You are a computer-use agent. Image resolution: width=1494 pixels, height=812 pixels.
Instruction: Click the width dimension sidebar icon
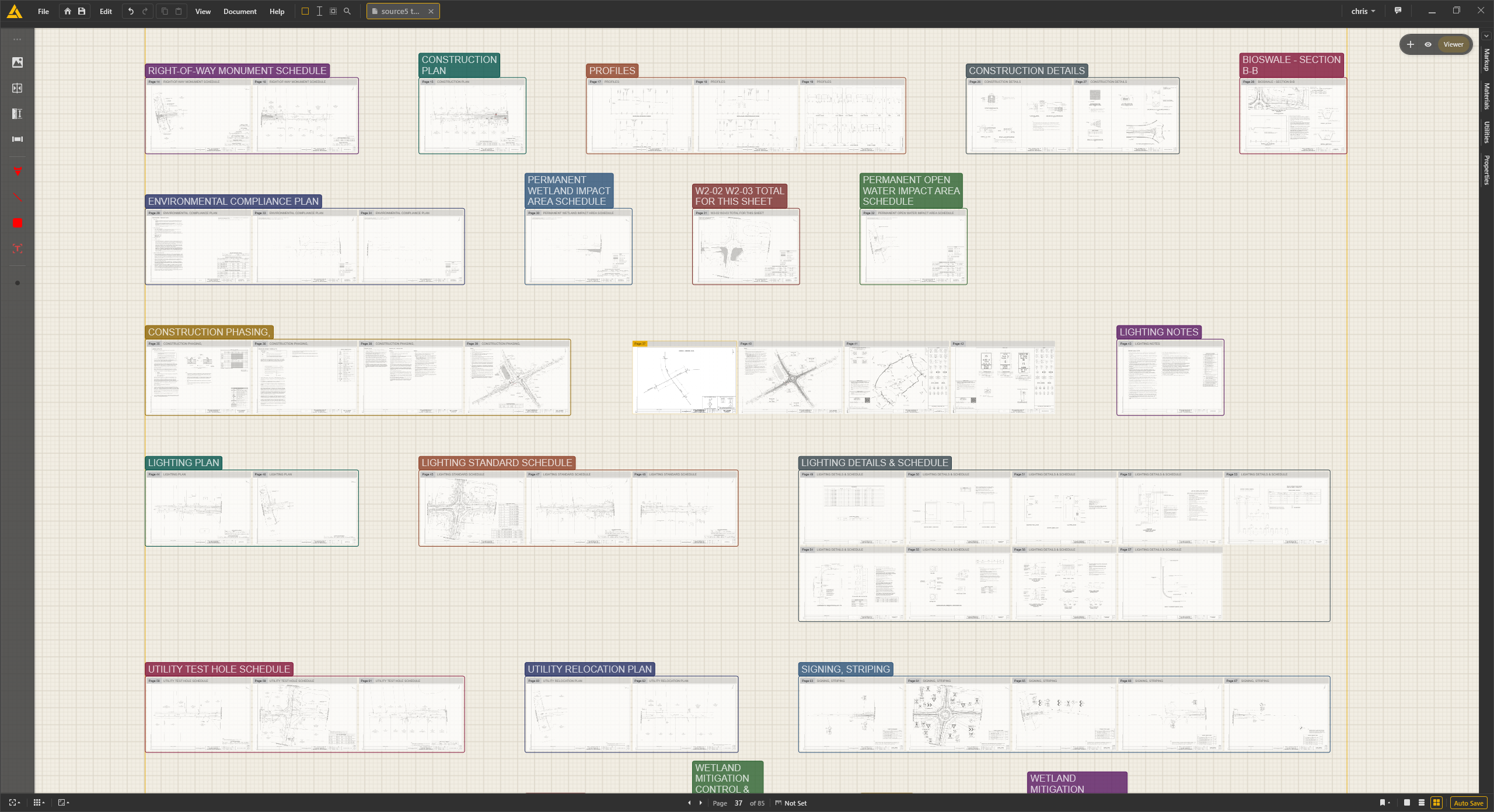(x=18, y=139)
